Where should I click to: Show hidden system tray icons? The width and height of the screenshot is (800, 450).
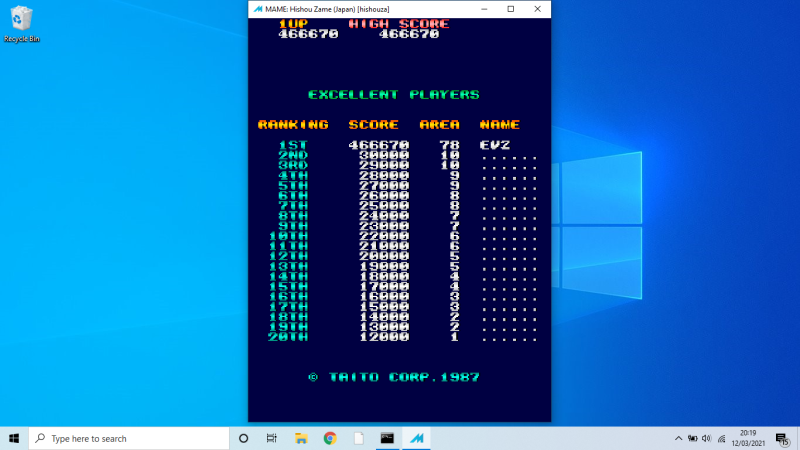[x=678, y=438]
